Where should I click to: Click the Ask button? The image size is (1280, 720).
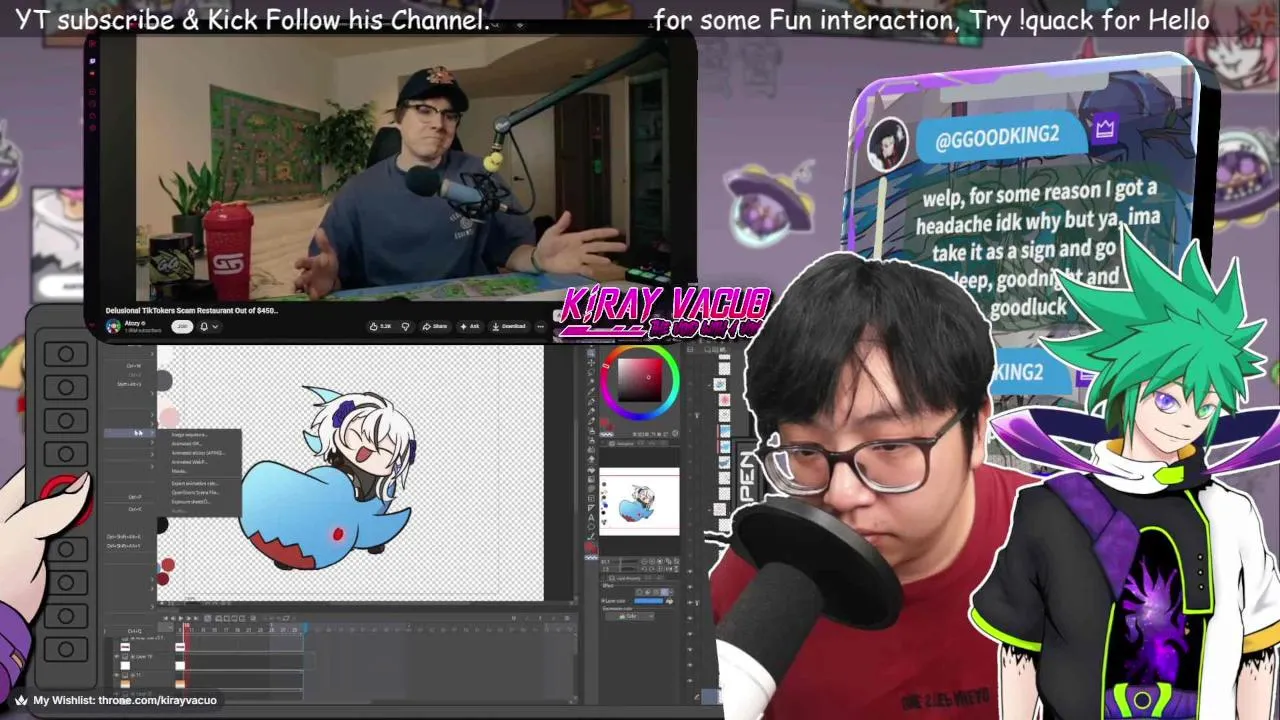[x=469, y=326]
